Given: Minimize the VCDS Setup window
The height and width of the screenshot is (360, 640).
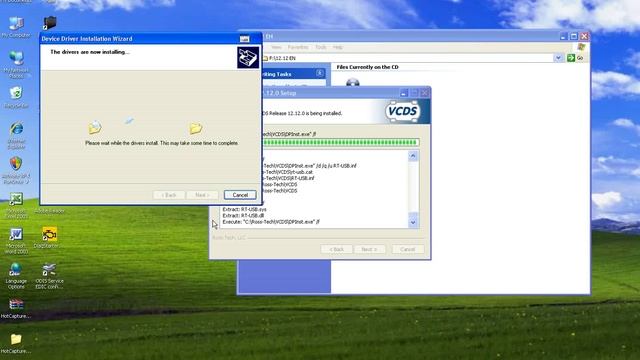Looking at the screenshot, I should pyautogui.click(x=403, y=93).
